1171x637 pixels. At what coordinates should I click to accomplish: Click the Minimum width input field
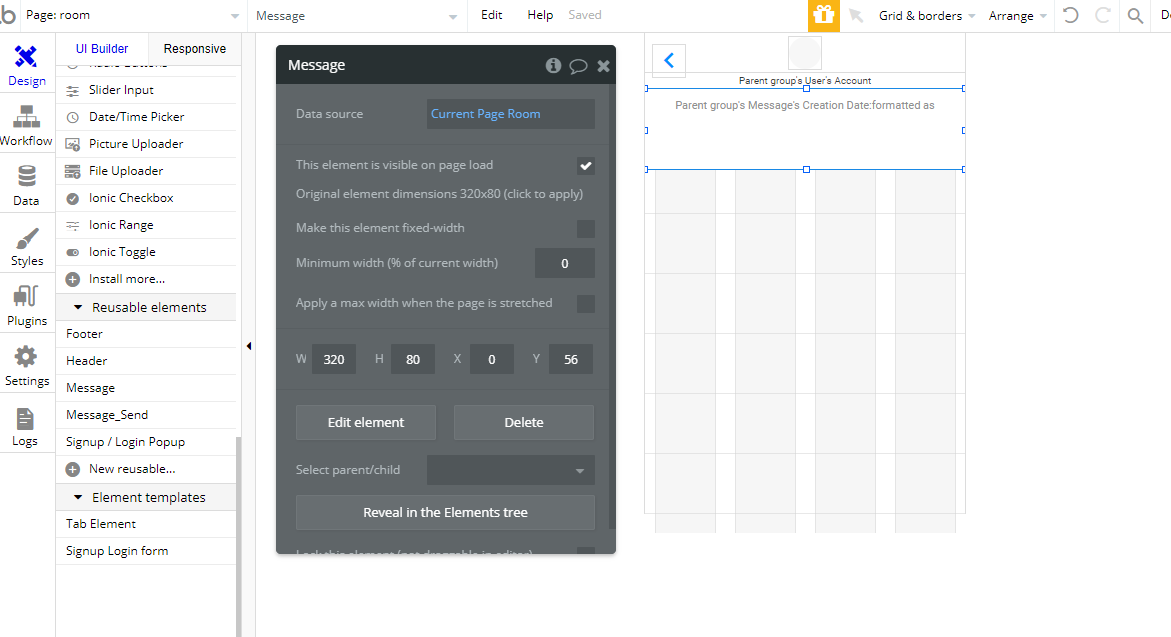coord(565,263)
